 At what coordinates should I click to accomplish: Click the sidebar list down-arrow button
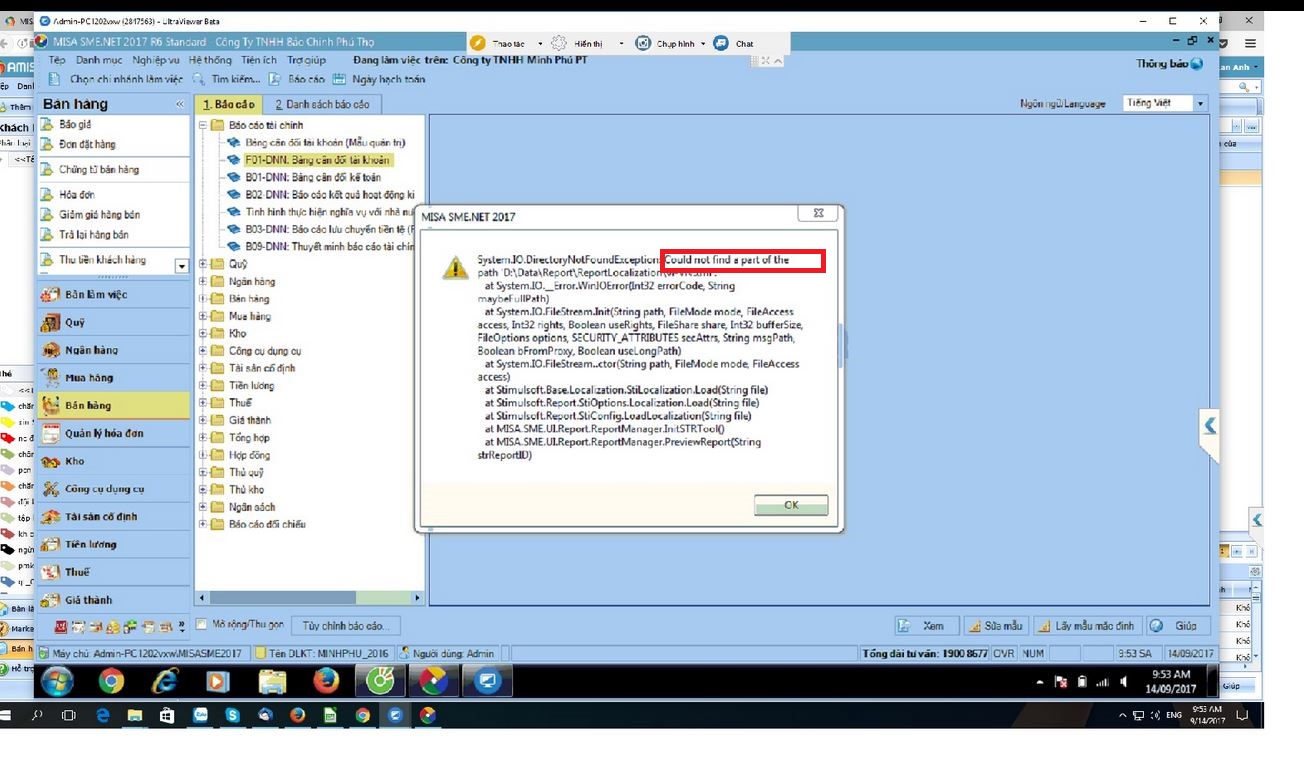(181, 266)
